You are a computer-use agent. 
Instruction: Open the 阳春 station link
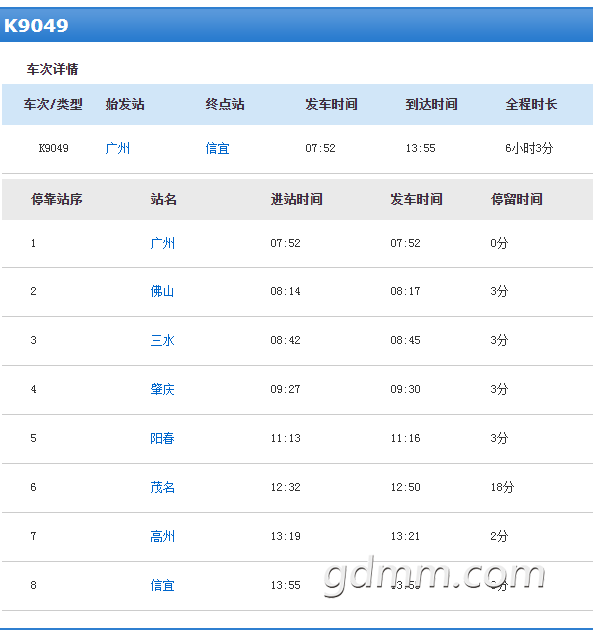[x=162, y=438]
